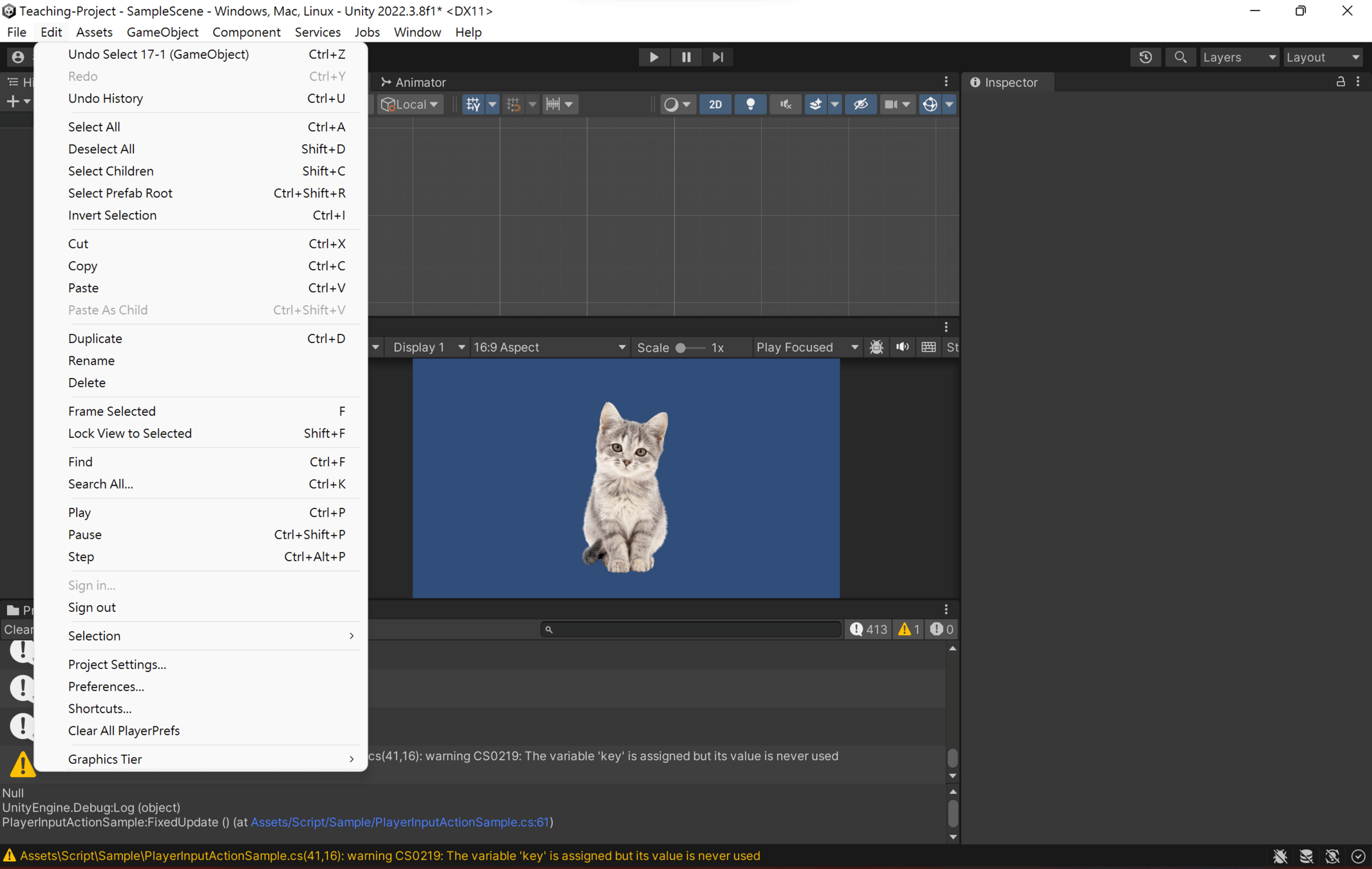The width and height of the screenshot is (1372, 869).
Task: Toggle 2D scene view mode
Action: point(715,104)
